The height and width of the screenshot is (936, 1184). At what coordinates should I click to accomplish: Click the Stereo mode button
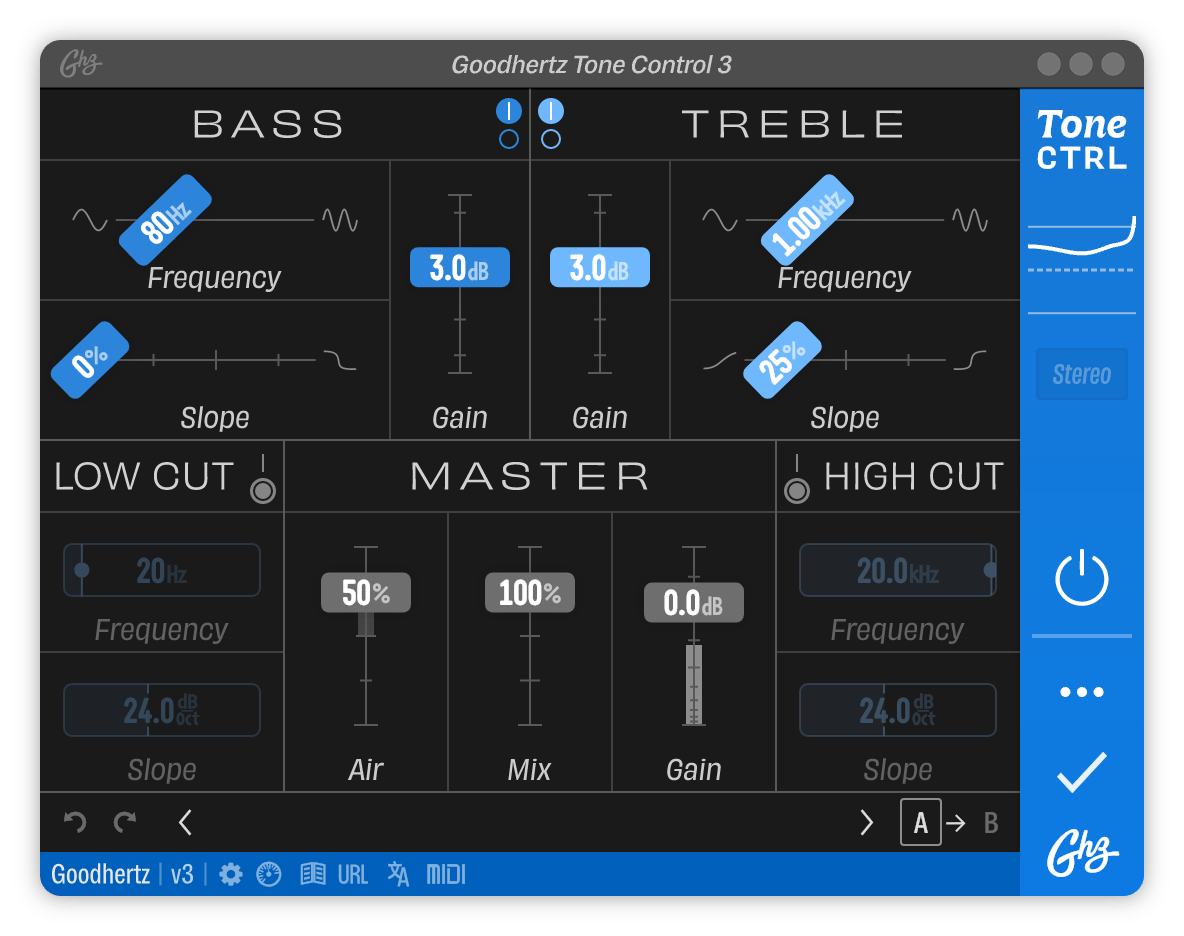click(x=1081, y=374)
